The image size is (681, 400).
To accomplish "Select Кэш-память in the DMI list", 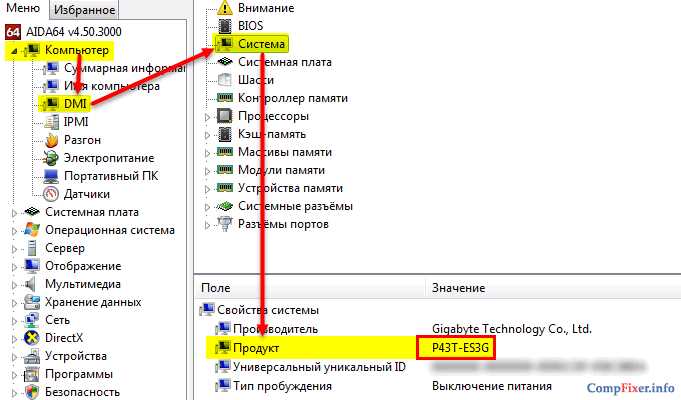I will [x=272, y=134].
